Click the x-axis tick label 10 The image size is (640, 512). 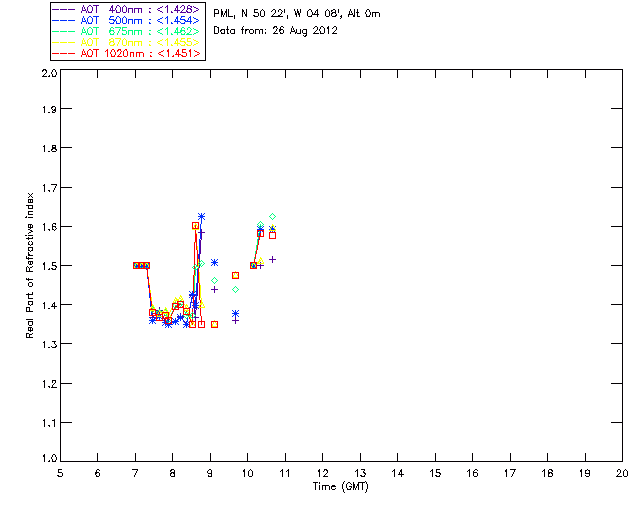tap(247, 473)
